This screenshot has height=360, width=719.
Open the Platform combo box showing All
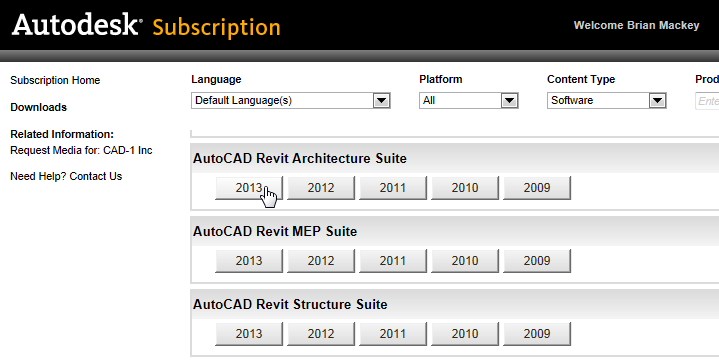[x=469, y=100]
